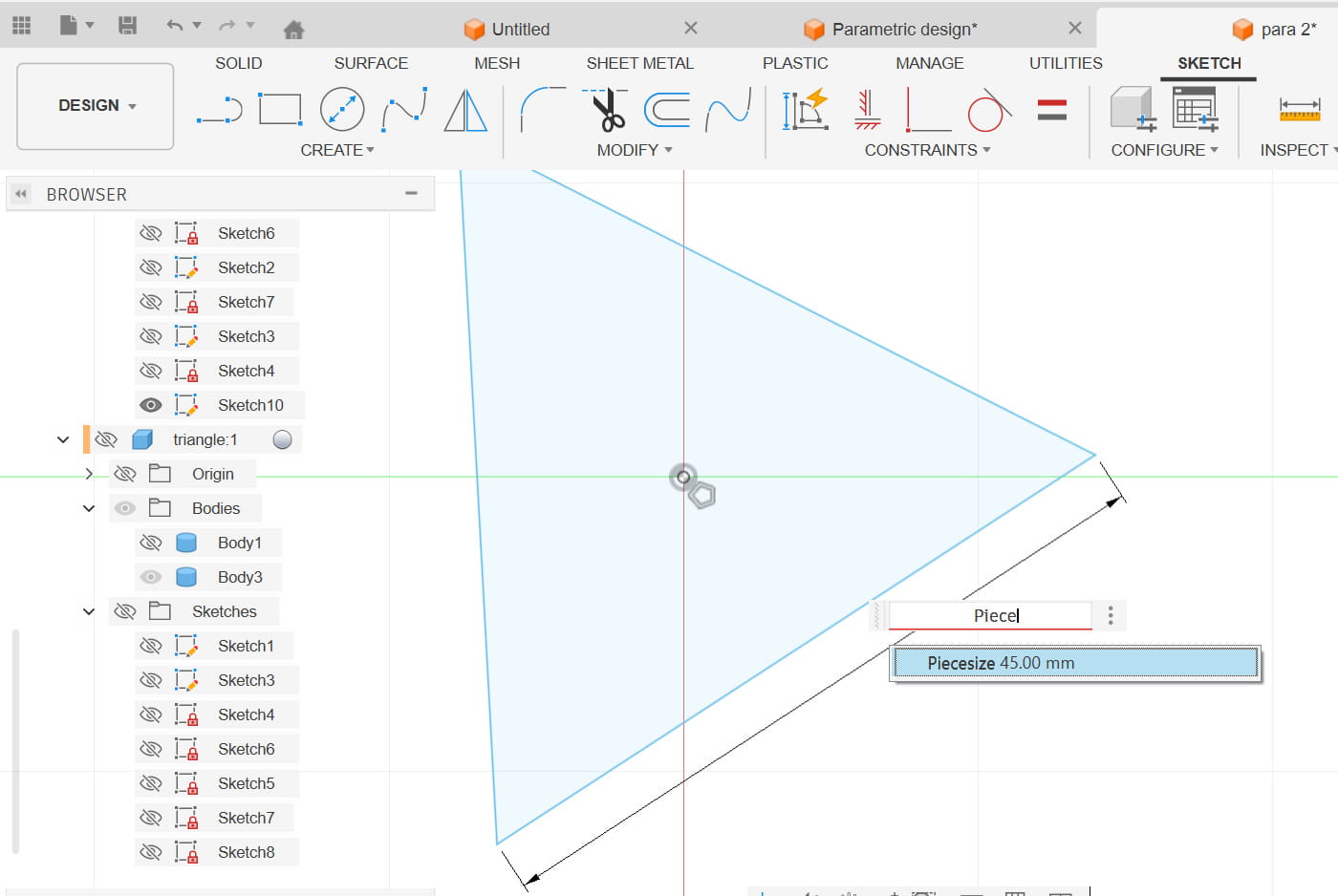
Task: Collapse the Browser panel with double arrows
Action: click(x=21, y=194)
